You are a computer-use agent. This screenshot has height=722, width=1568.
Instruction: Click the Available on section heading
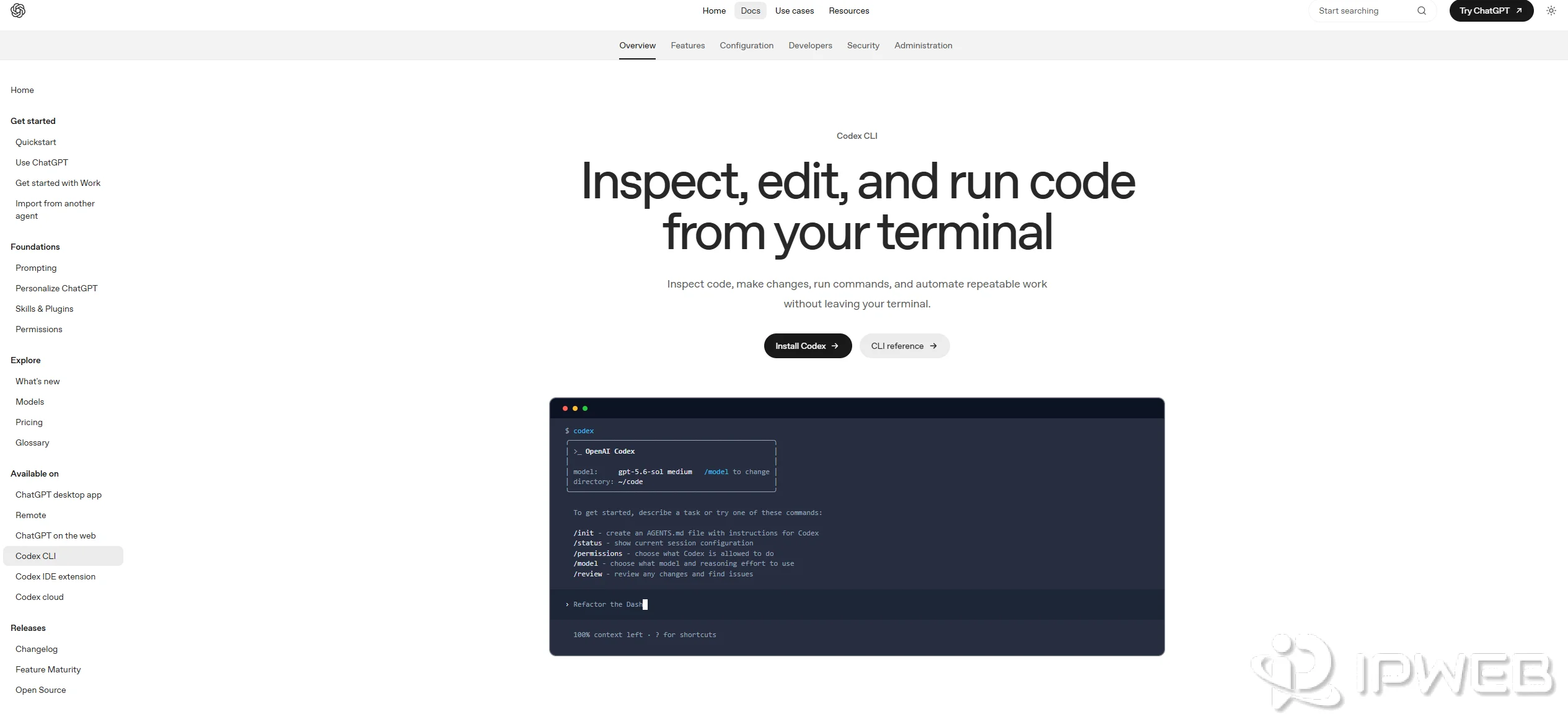pyautogui.click(x=35, y=473)
